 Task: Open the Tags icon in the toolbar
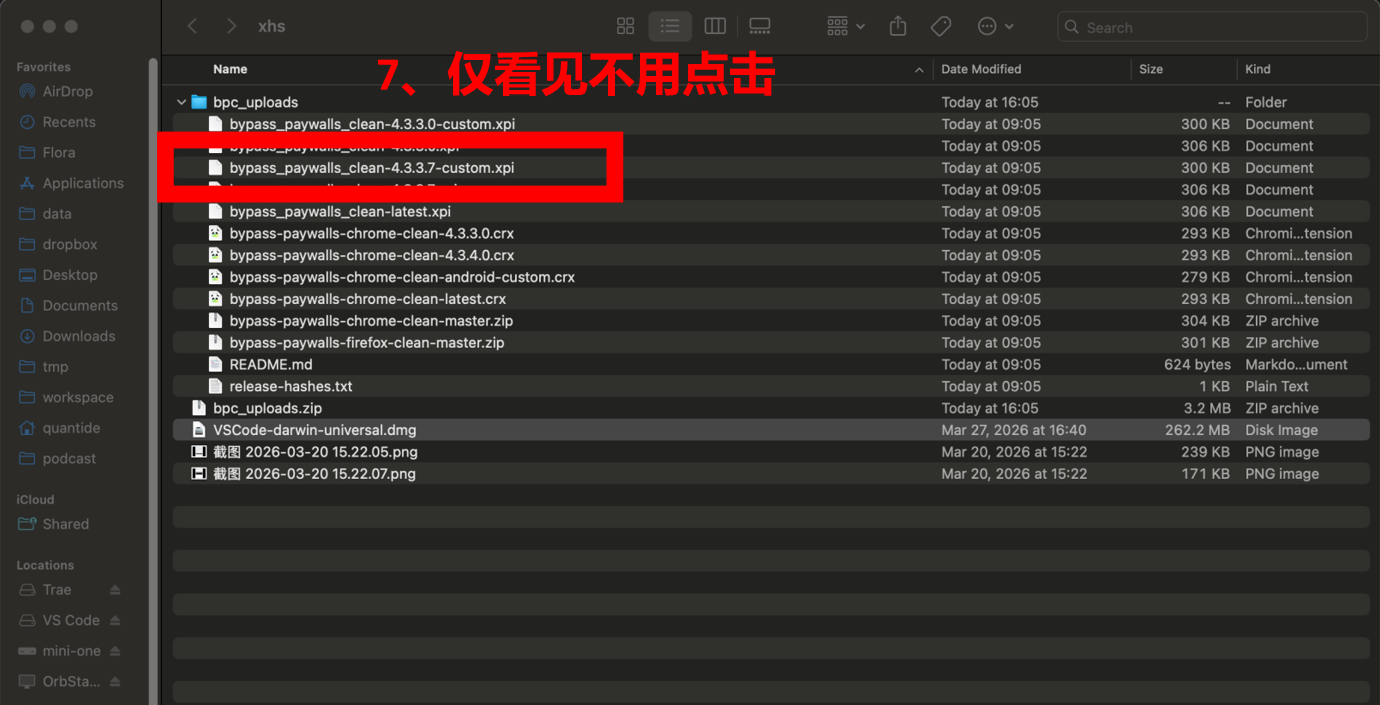pos(940,26)
